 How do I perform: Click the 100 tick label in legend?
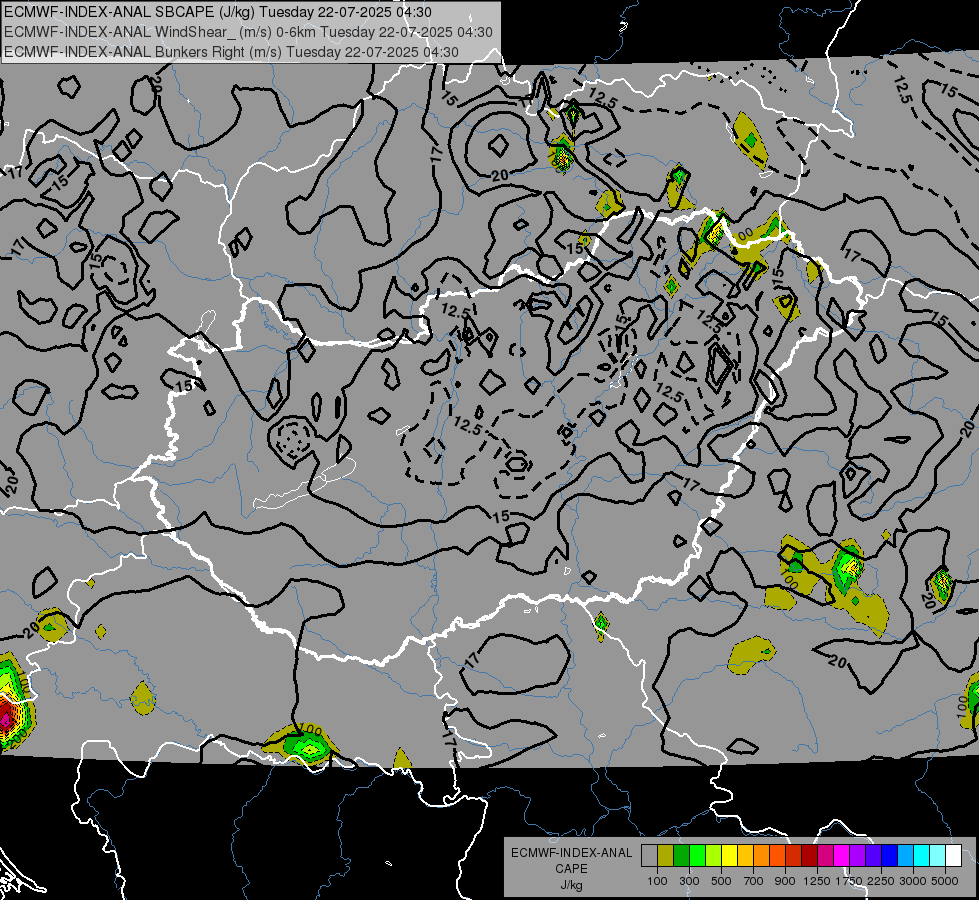click(657, 881)
